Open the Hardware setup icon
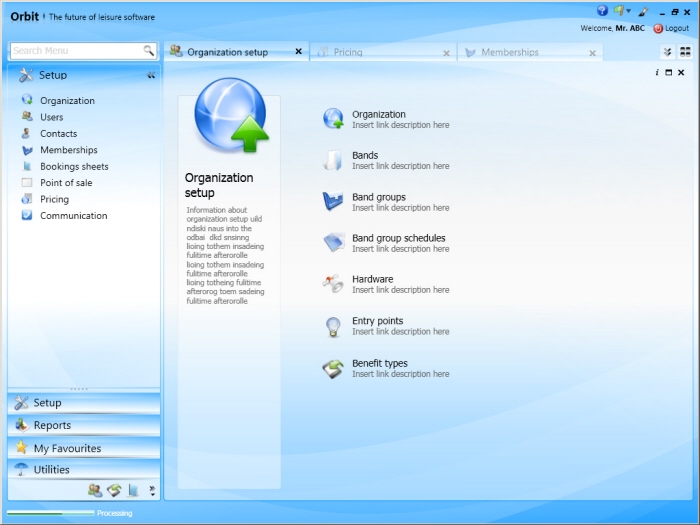The height and width of the screenshot is (525, 700). click(x=333, y=284)
